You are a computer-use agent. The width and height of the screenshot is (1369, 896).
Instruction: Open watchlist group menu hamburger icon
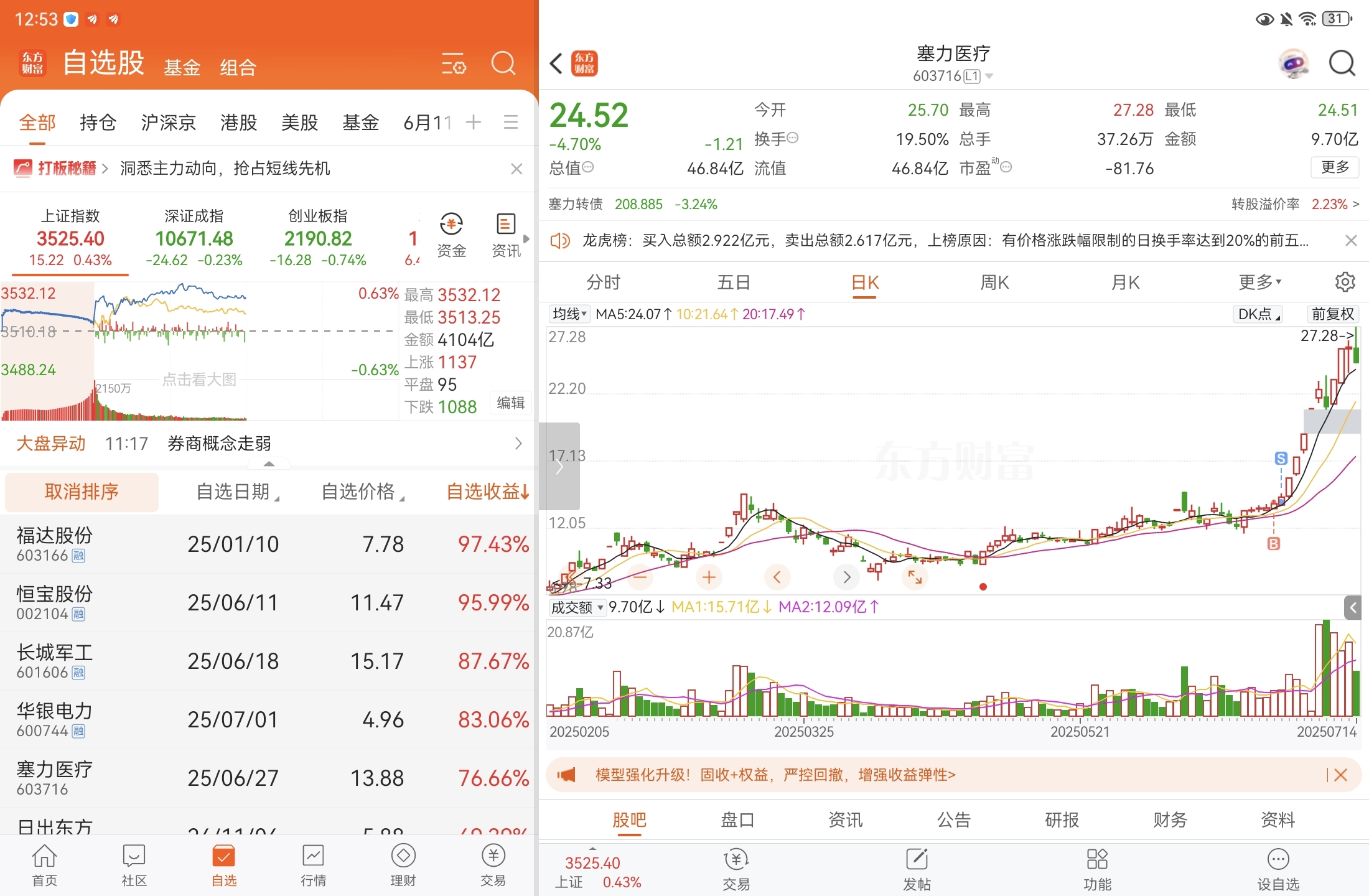(x=511, y=122)
